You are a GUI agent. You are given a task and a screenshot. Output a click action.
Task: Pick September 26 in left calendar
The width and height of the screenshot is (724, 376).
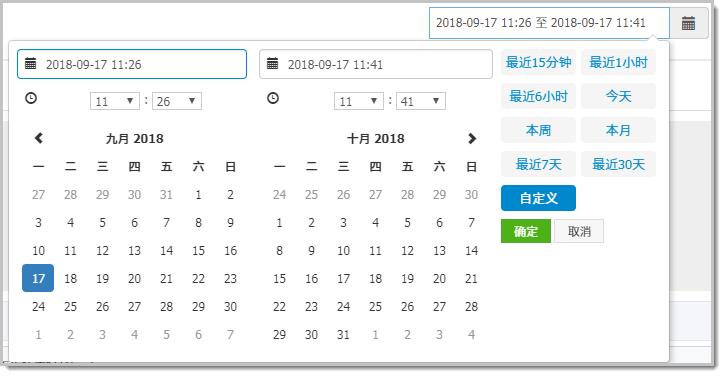[103, 306]
